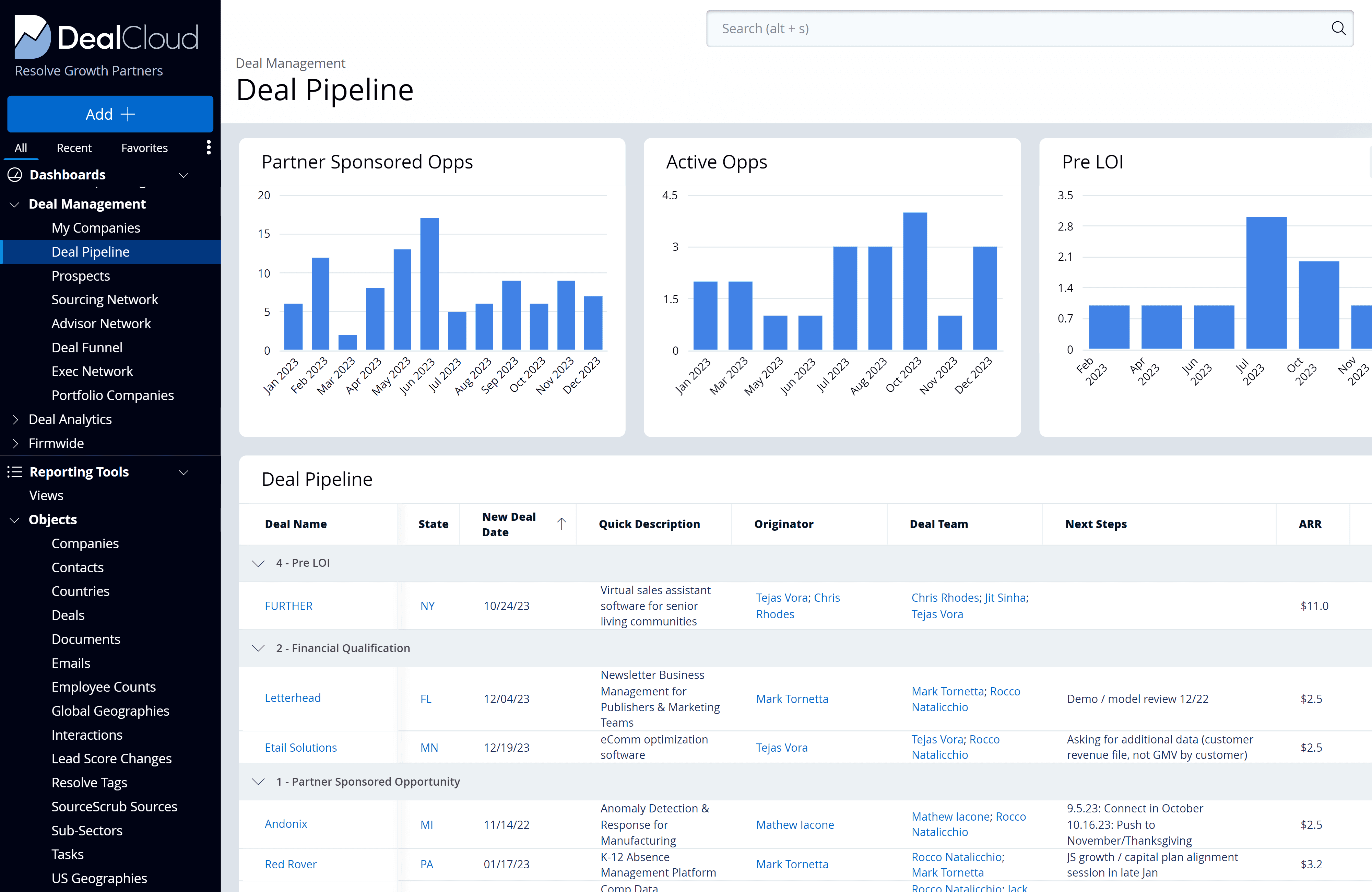This screenshot has width=1372, height=892.
Task: Click the Reporting Tools list icon
Action: coord(14,472)
